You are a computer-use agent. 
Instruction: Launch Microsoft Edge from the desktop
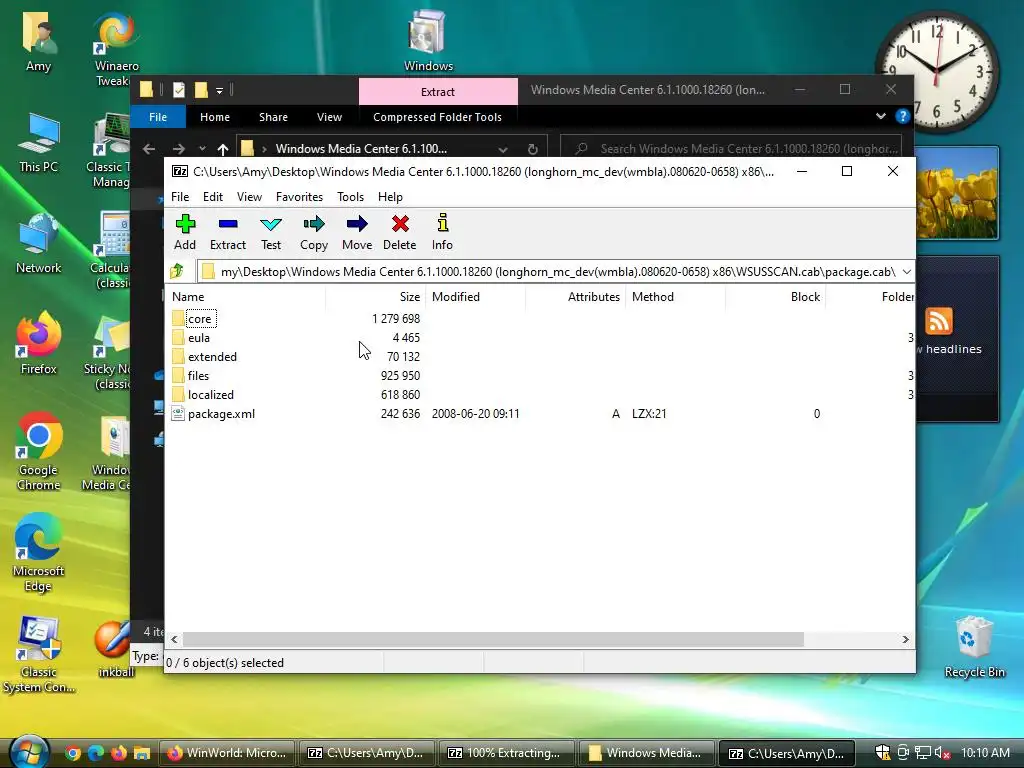39,552
